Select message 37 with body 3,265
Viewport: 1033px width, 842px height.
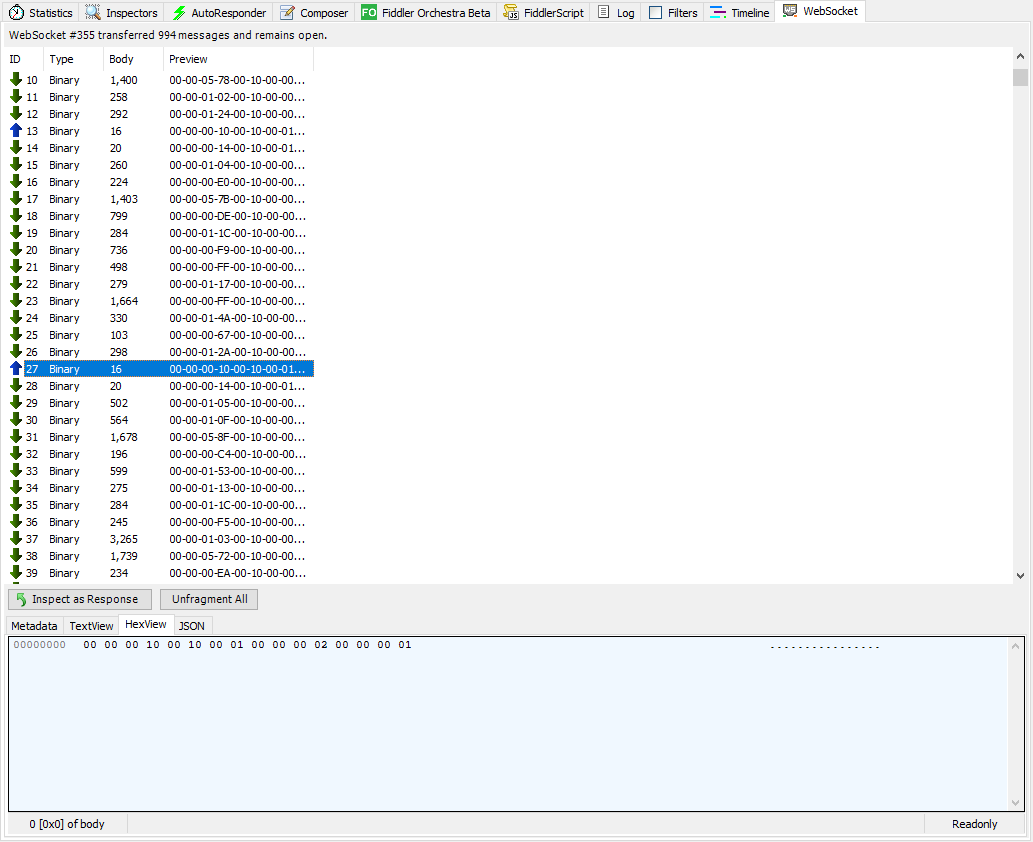[x=124, y=539]
